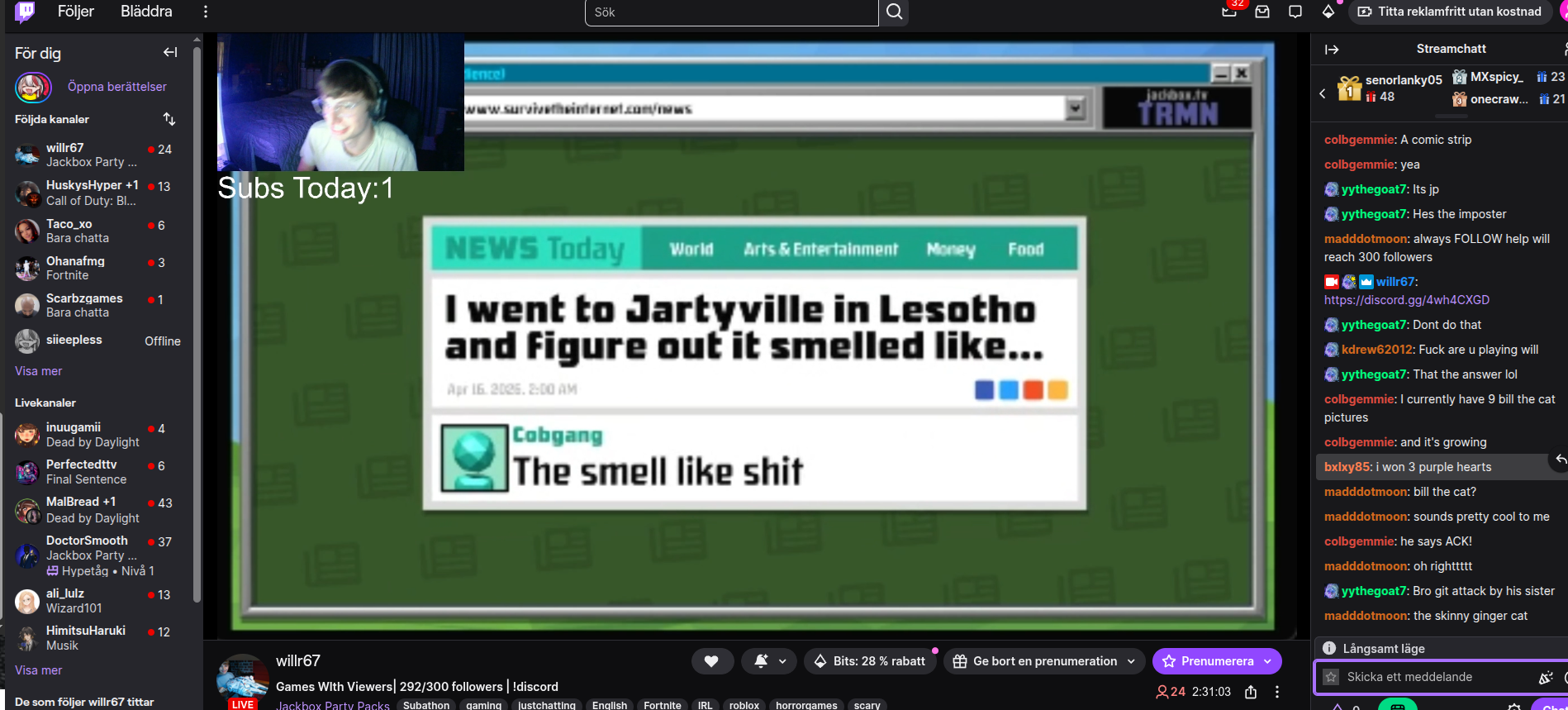Go to the Twitch home logo

pos(26,12)
